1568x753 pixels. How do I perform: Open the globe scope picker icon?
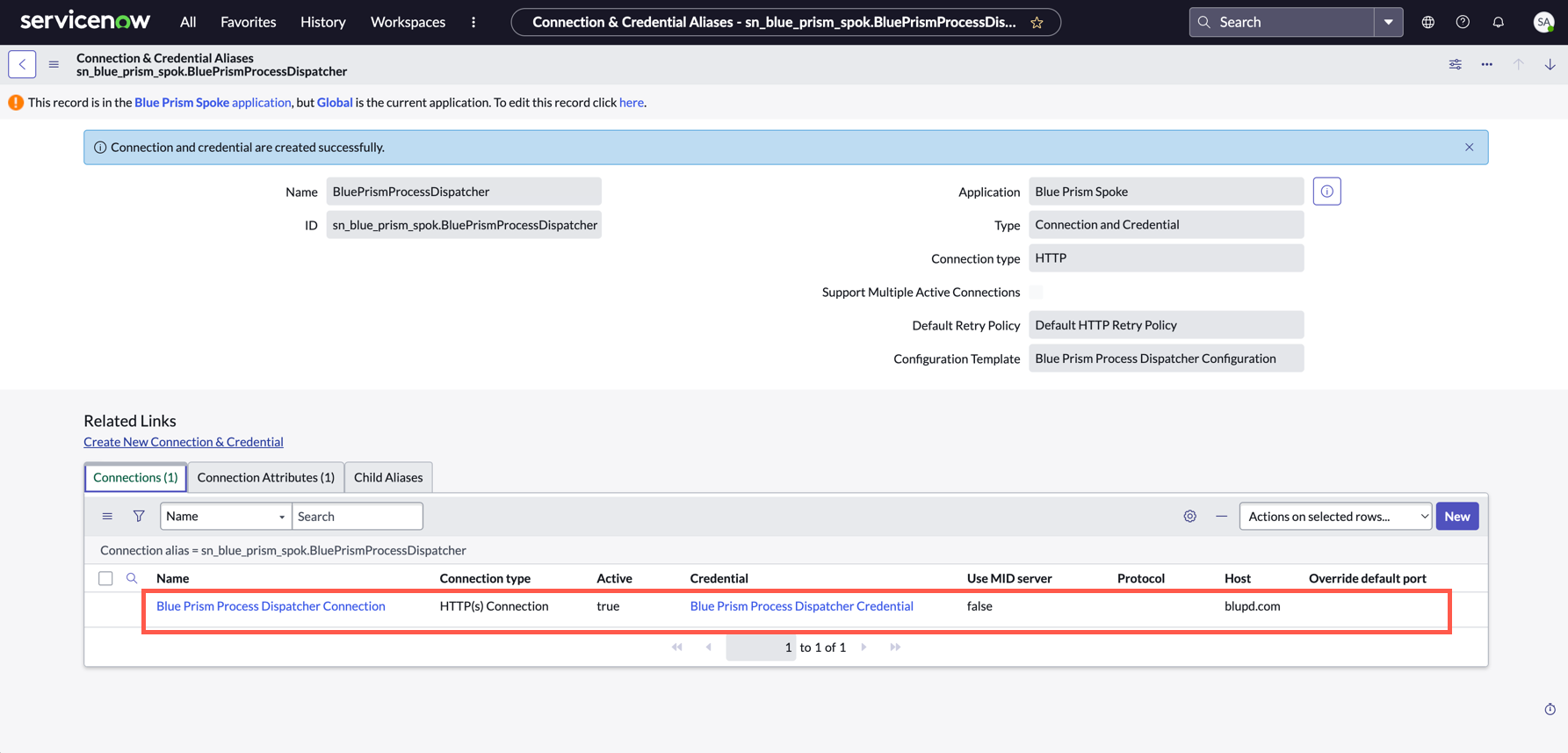pyautogui.click(x=1428, y=22)
